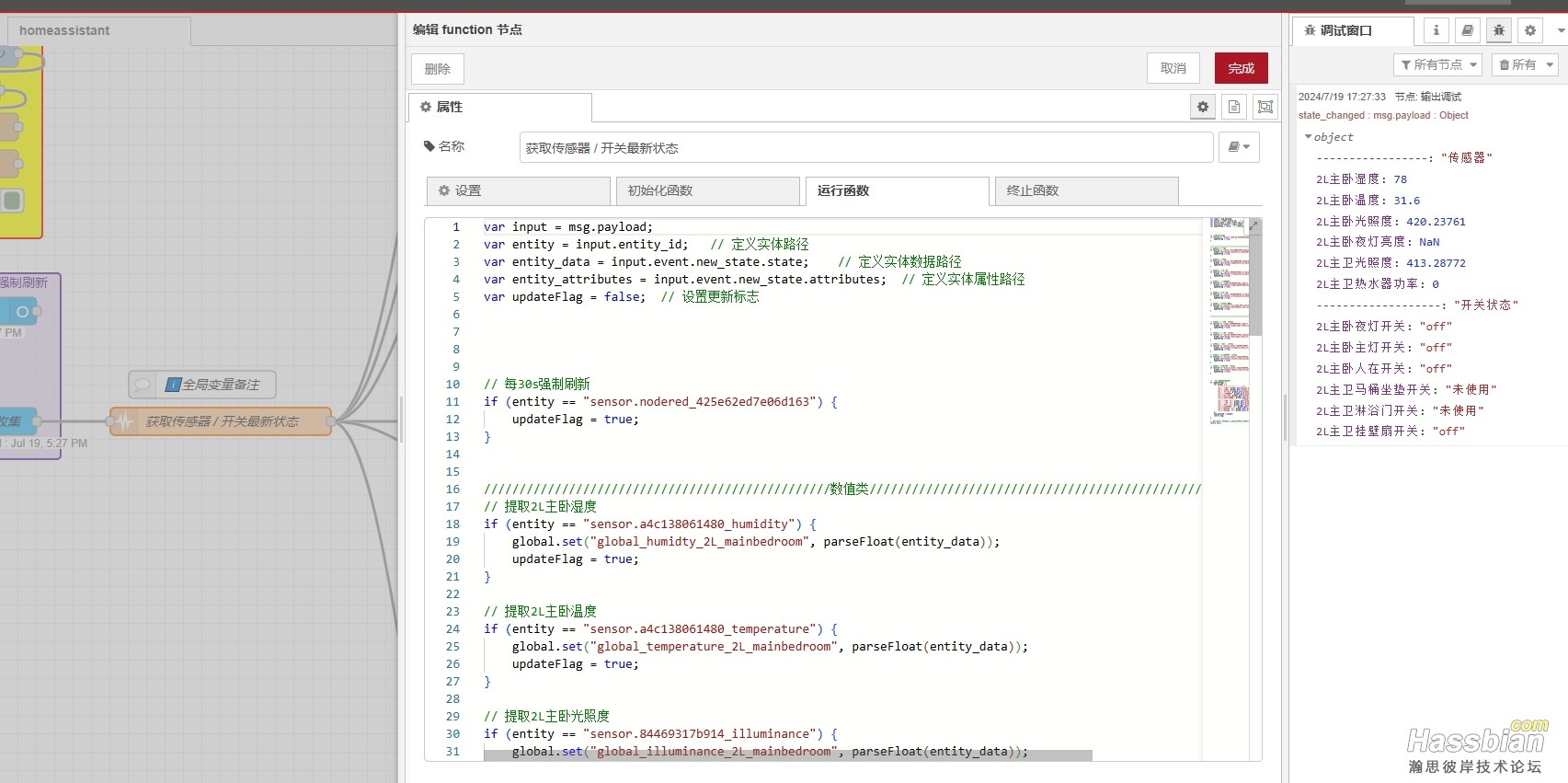Click the 2L主卧人在开关 "off" row
Screen dimensions: 1568x783
pyautogui.click(x=1384, y=368)
